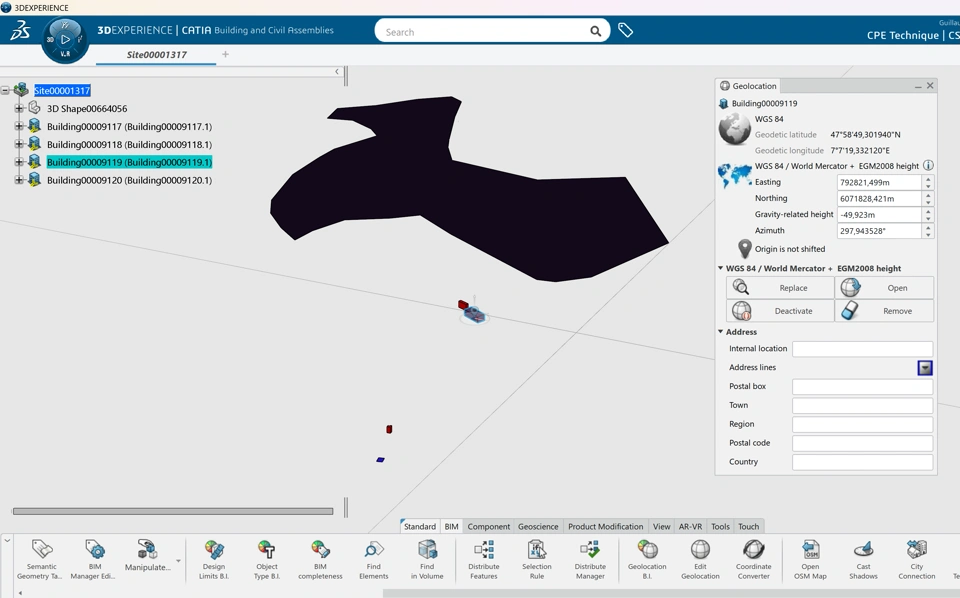Click the tag icon beside search
Screen dimensions: 960x598
tap(625, 30)
